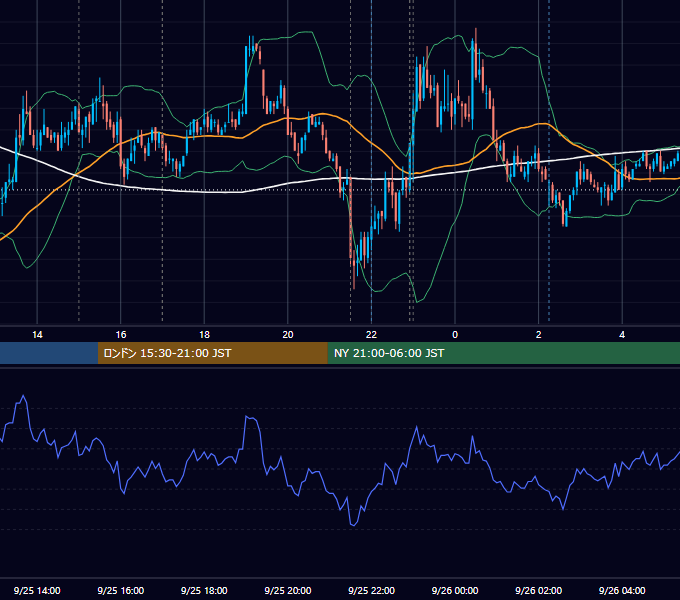
Task: Click the 9/26 02:00 time label
Action: point(538,590)
